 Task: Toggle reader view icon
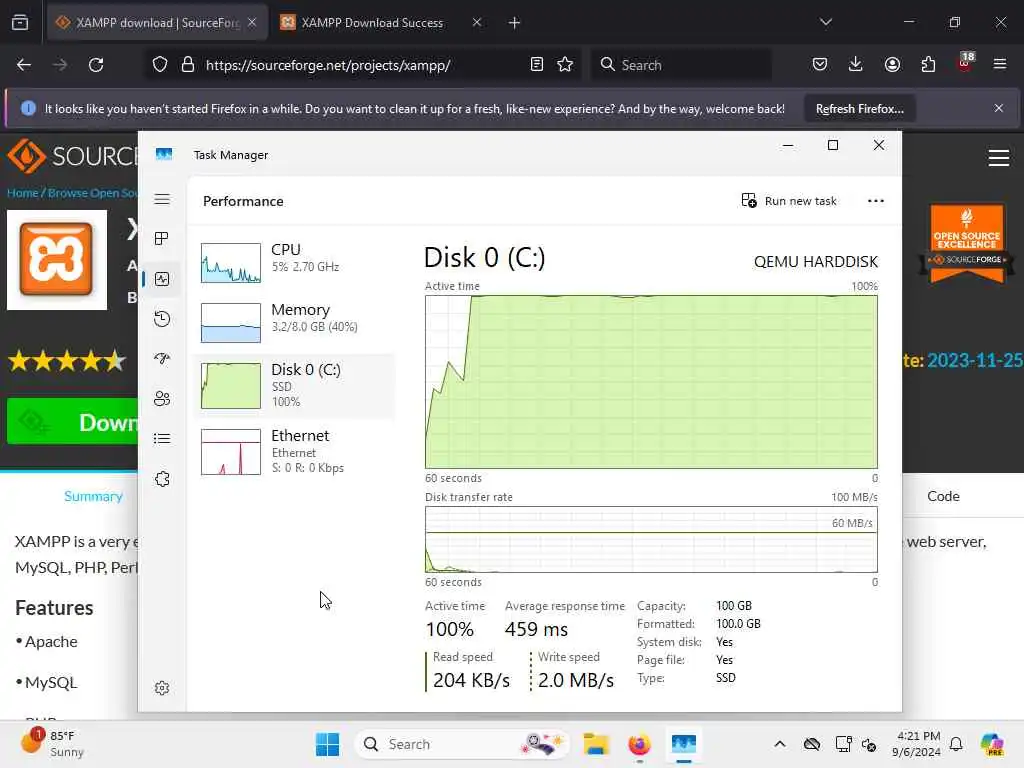[537, 64]
